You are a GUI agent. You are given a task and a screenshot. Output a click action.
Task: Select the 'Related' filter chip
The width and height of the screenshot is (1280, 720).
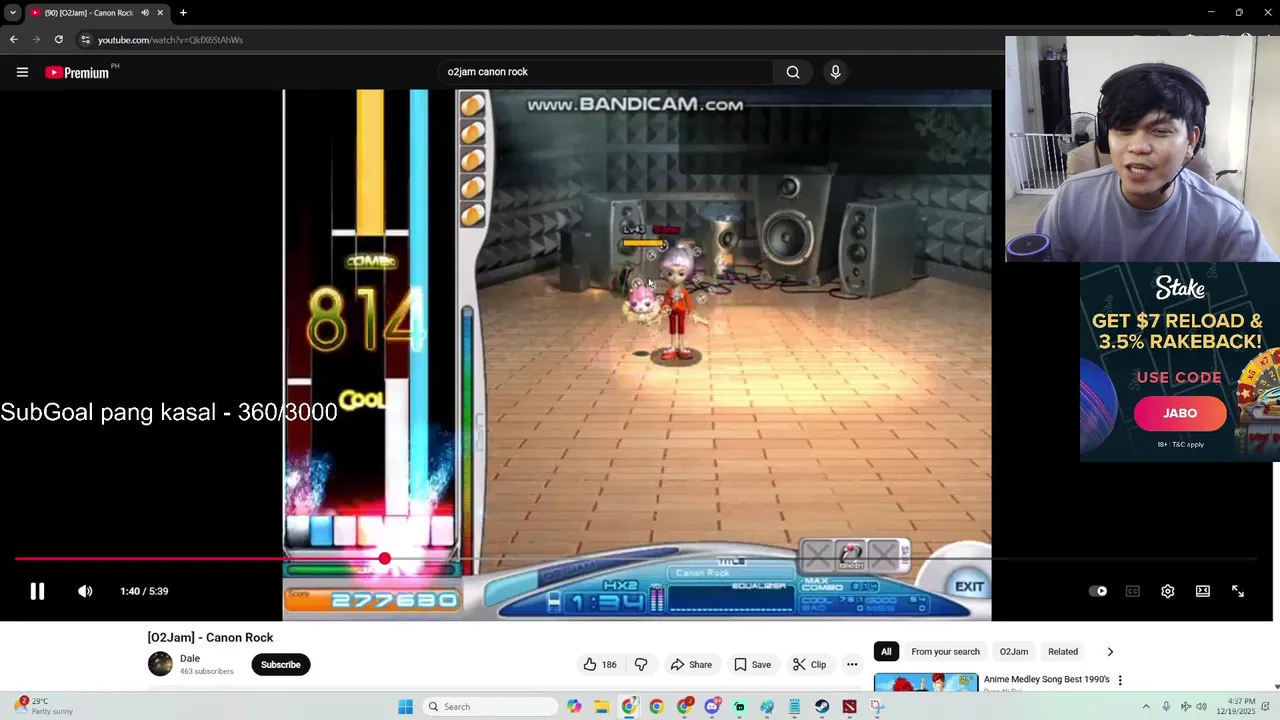[x=1063, y=652]
